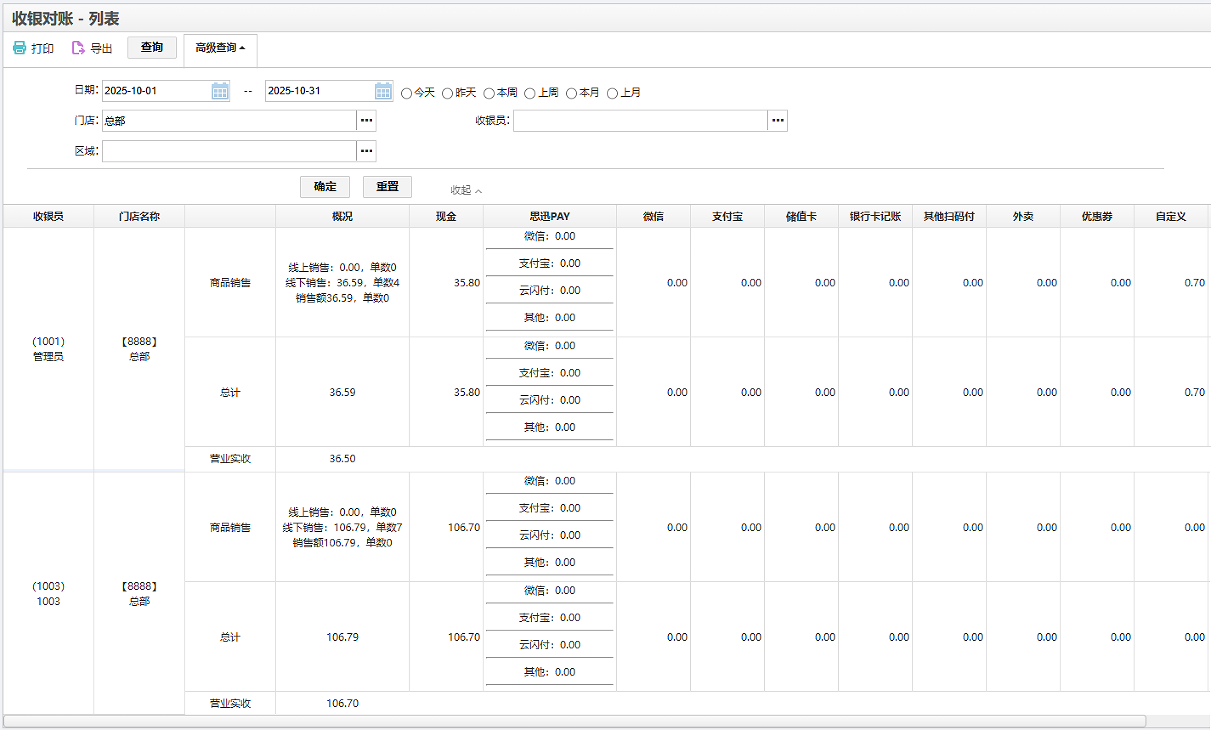Viewport: 1211px width, 730px height.
Task: Click the print (打印) printer icon
Action: 19,48
